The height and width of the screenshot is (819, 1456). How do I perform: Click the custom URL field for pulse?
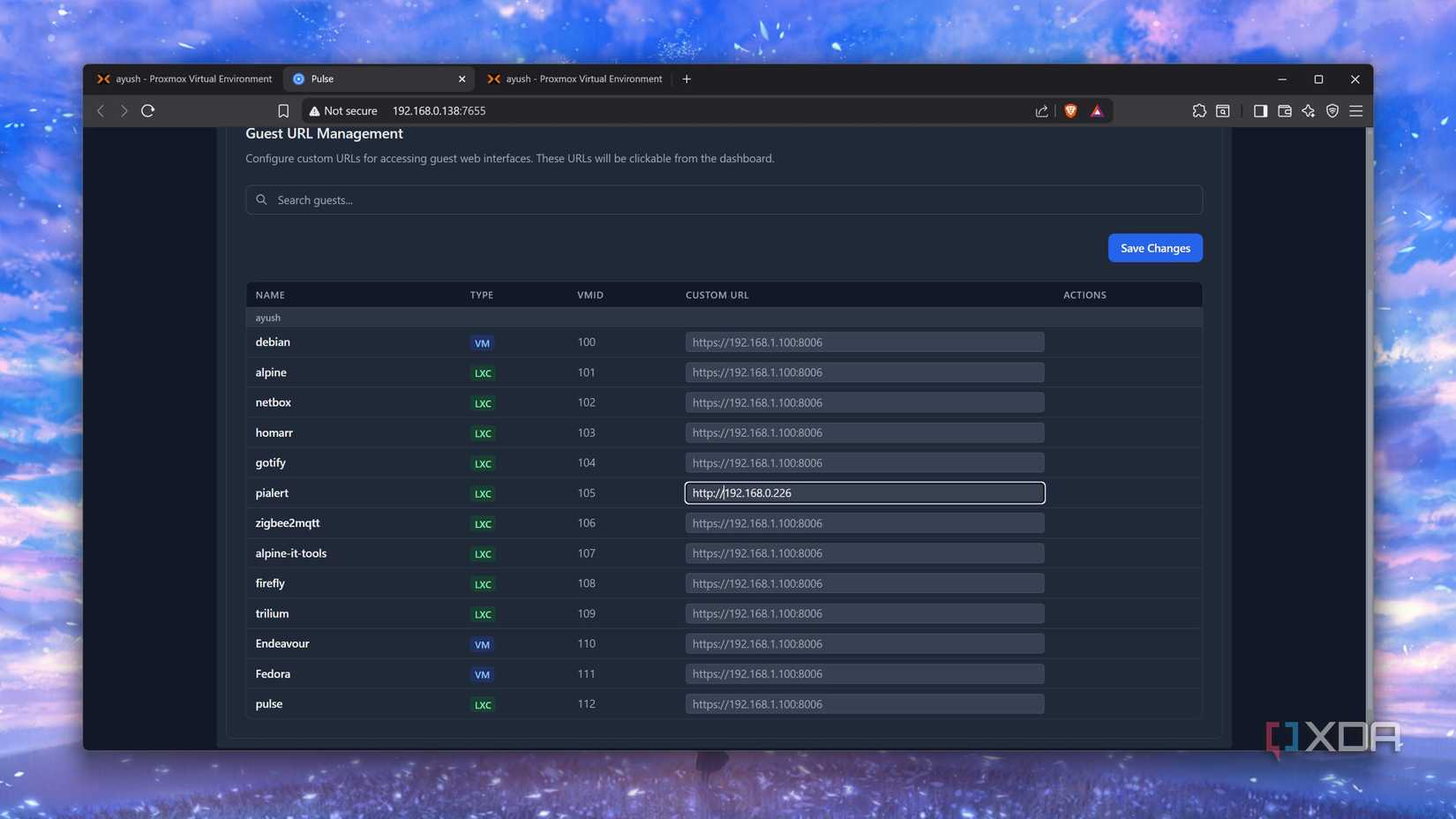[x=865, y=704]
